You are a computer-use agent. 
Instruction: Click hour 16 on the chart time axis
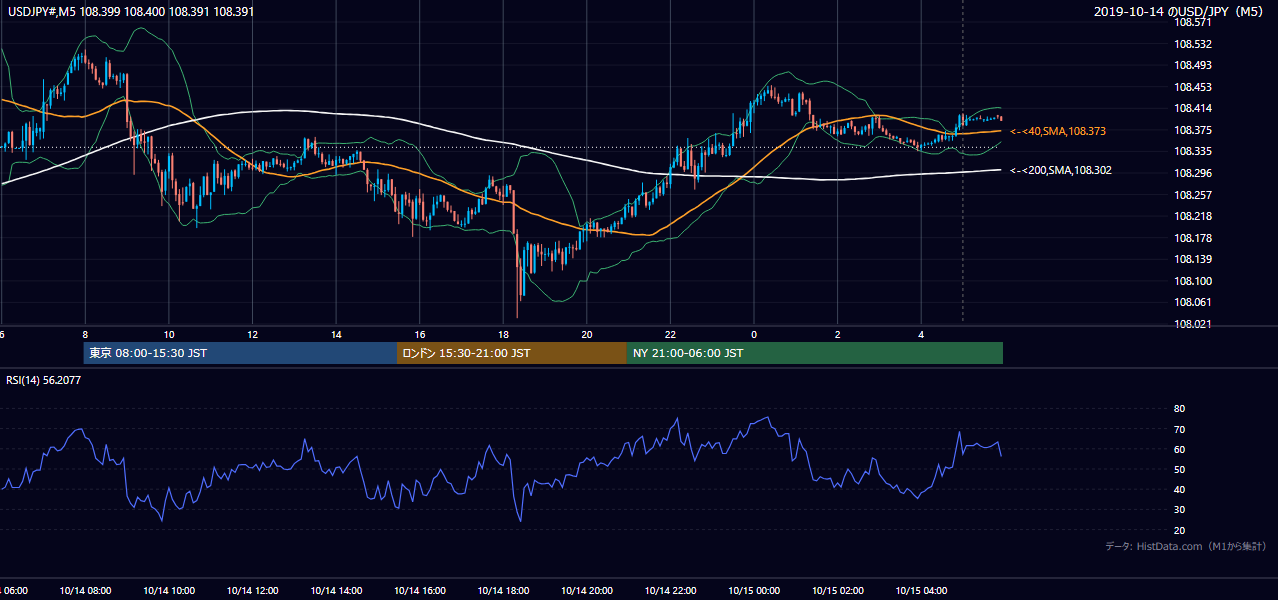(x=420, y=335)
